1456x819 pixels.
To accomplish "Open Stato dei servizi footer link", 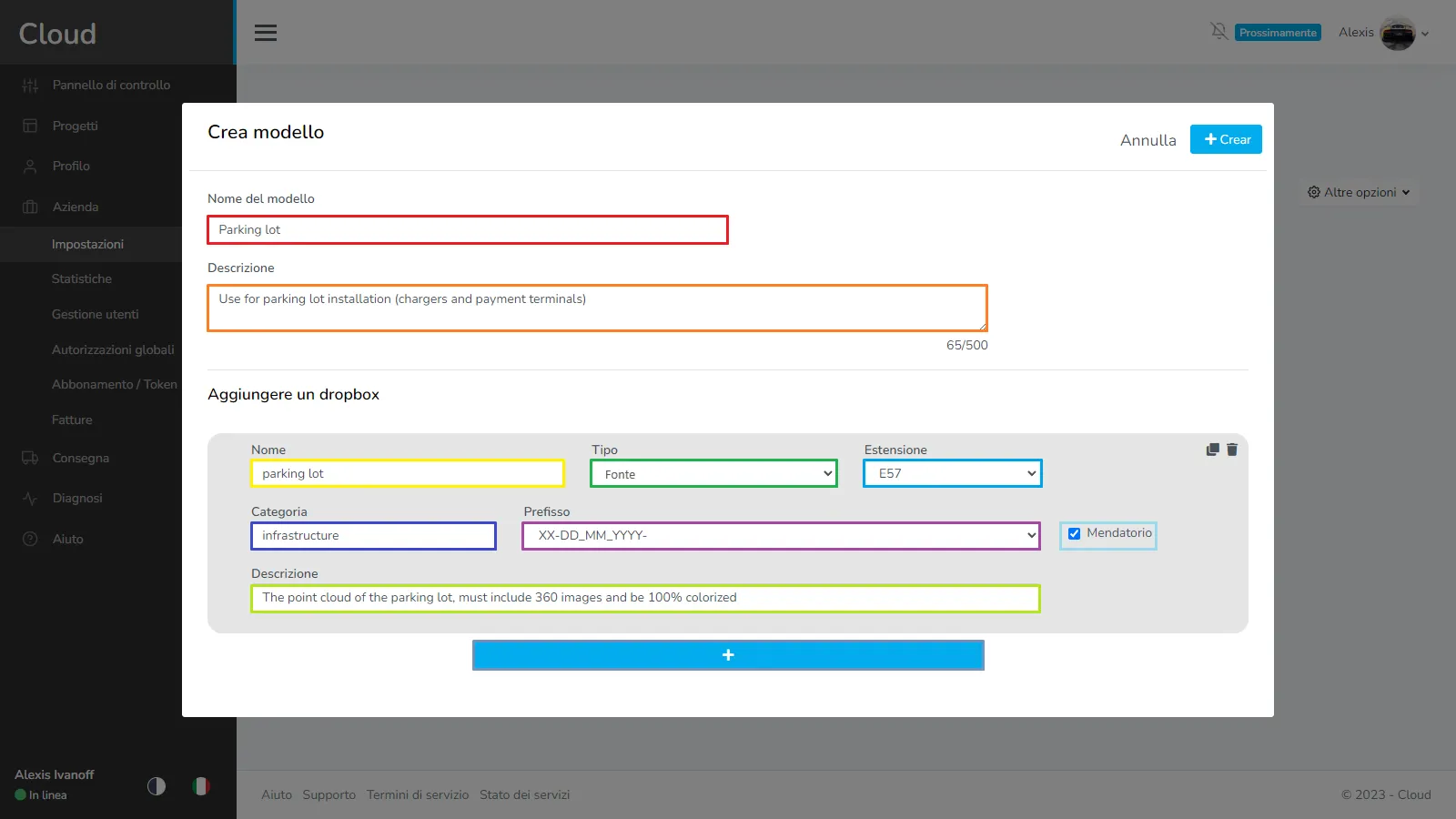I will tap(525, 794).
